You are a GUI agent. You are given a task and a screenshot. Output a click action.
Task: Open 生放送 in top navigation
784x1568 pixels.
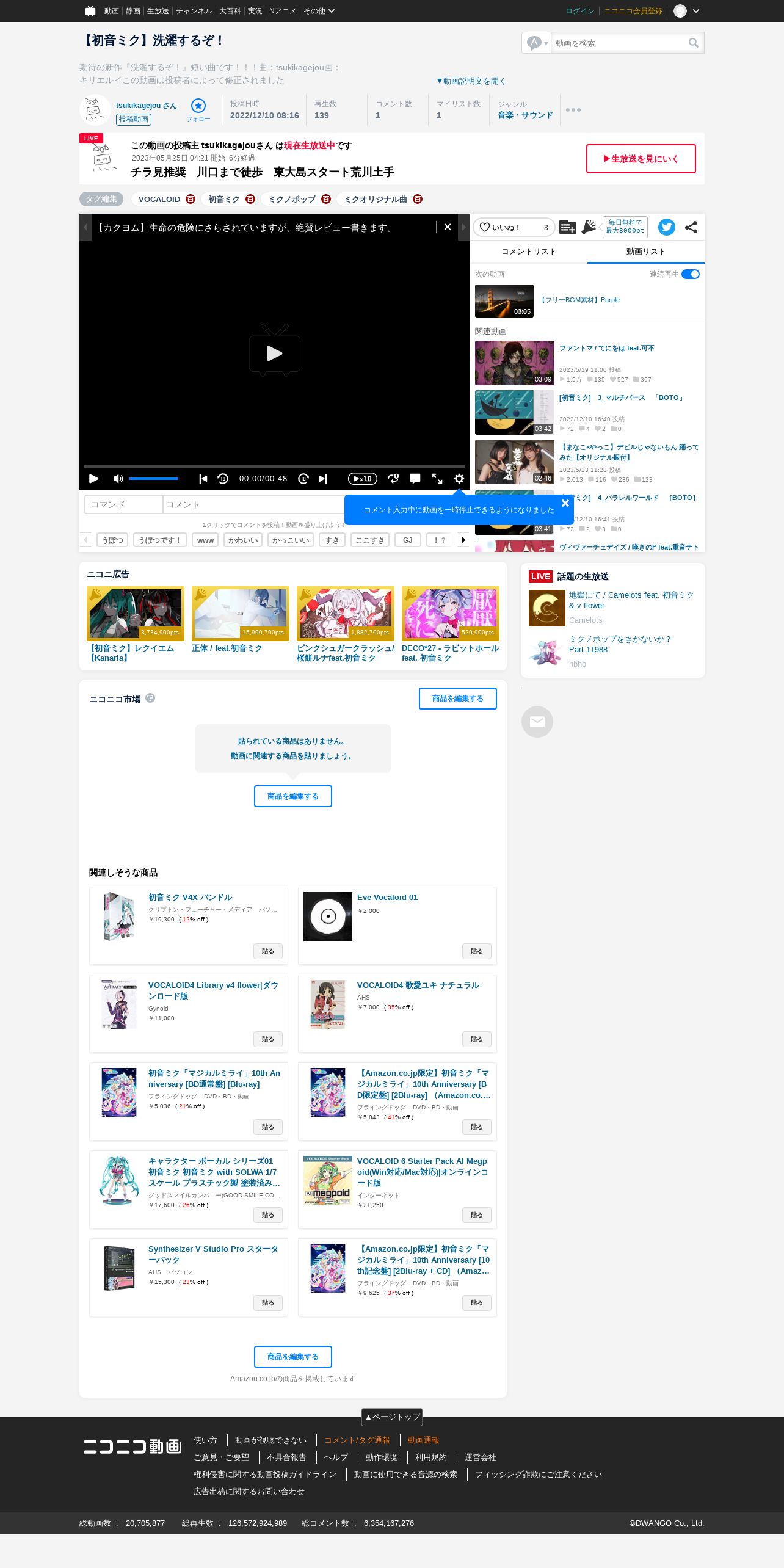(x=158, y=11)
